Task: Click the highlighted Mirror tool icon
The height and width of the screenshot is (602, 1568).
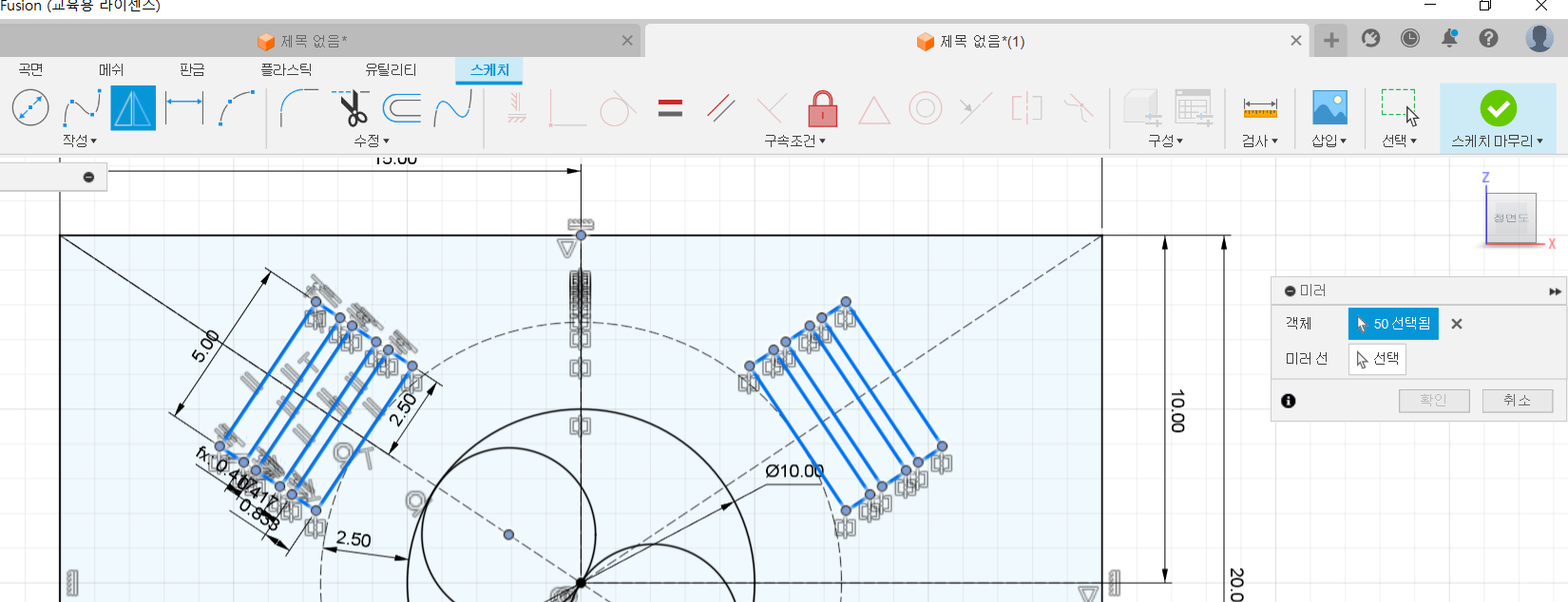Action: coord(133,107)
